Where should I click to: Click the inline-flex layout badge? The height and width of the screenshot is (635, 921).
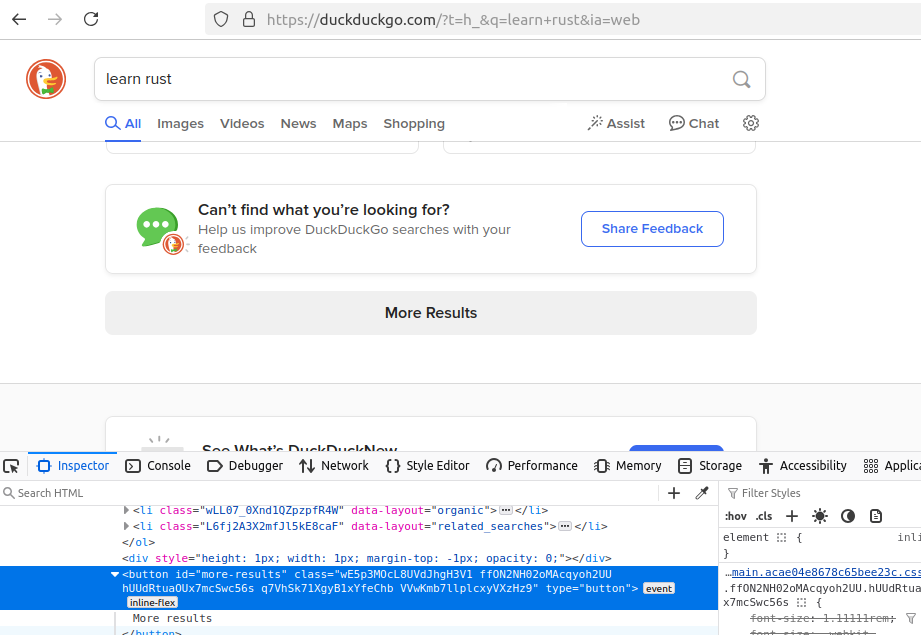click(153, 603)
